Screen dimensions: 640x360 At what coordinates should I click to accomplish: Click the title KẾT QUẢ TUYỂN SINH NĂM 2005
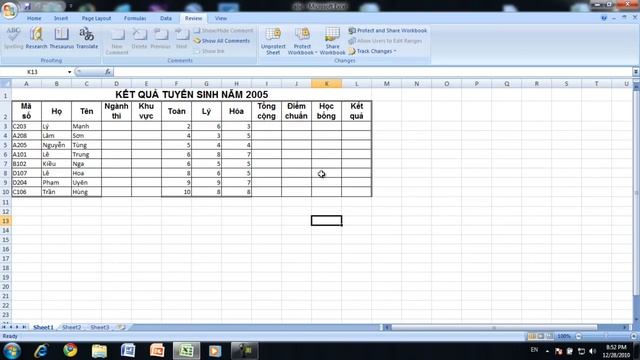click(191, 95)
